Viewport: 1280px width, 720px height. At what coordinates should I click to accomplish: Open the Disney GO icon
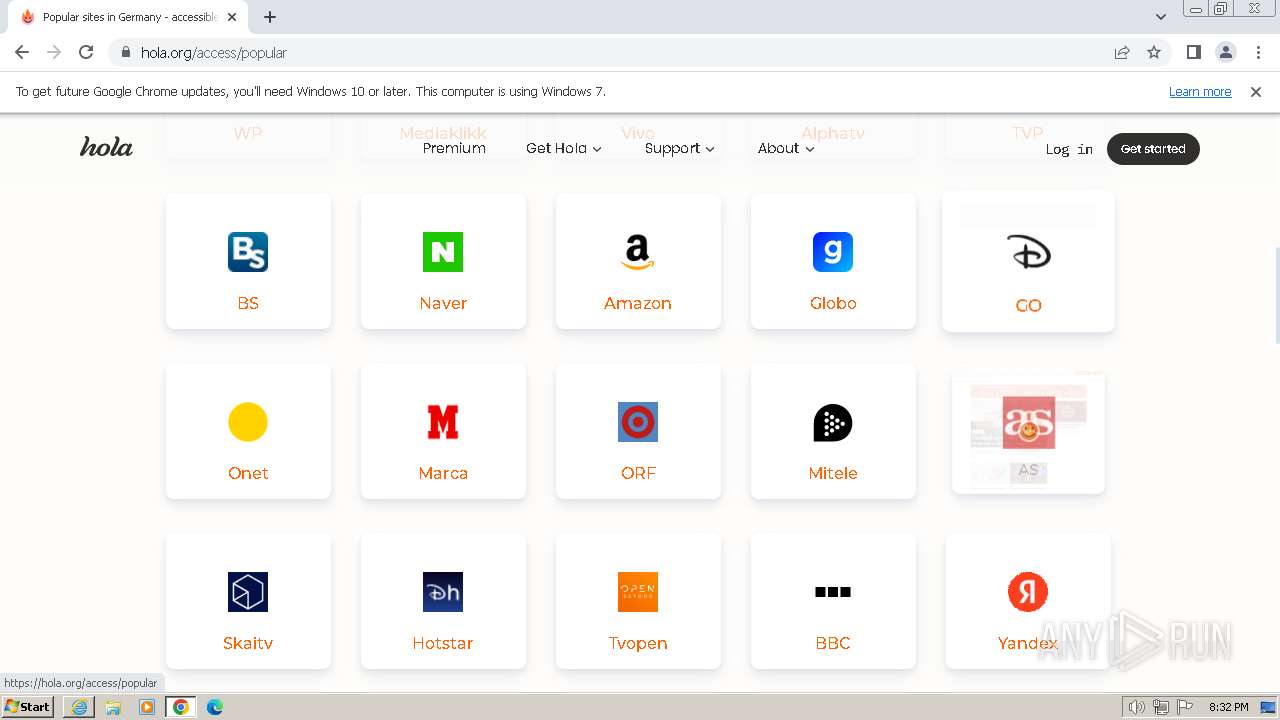[1028, 254]
